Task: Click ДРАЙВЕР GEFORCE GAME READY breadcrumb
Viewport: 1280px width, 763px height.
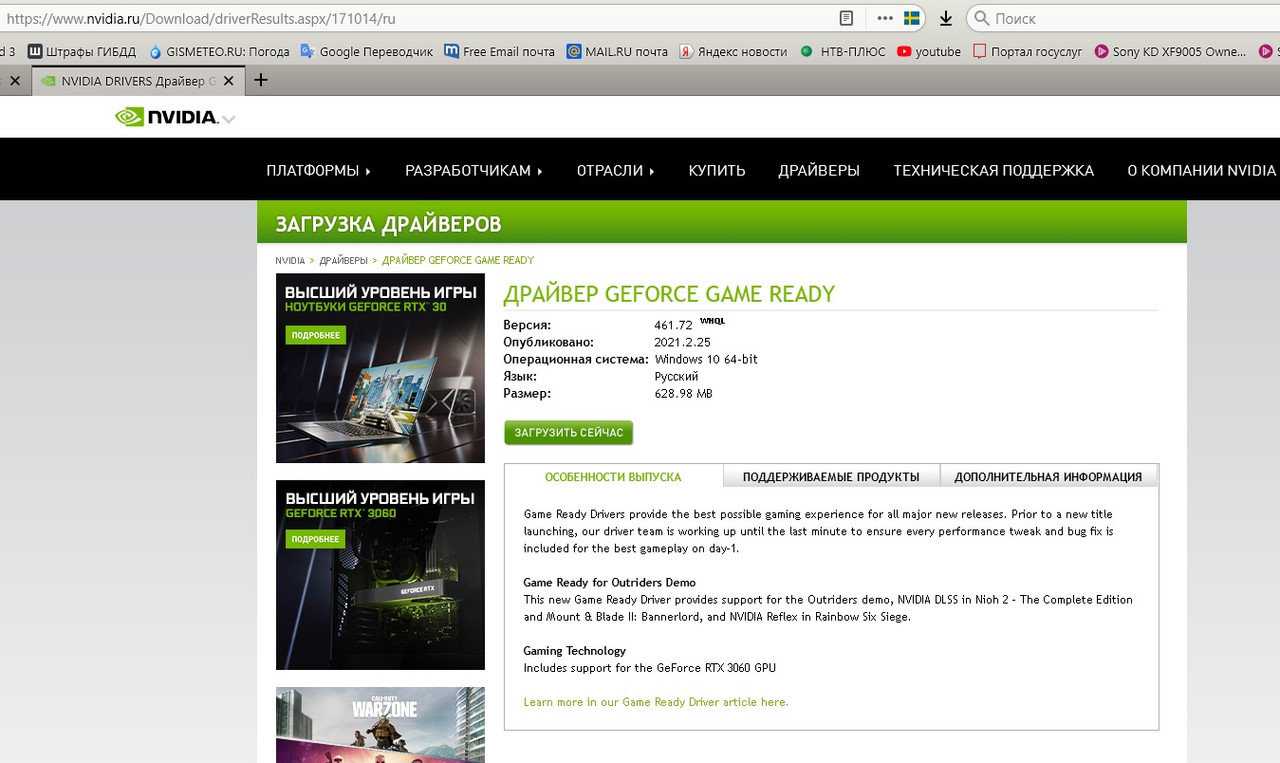Action: (x=458, y=260)
